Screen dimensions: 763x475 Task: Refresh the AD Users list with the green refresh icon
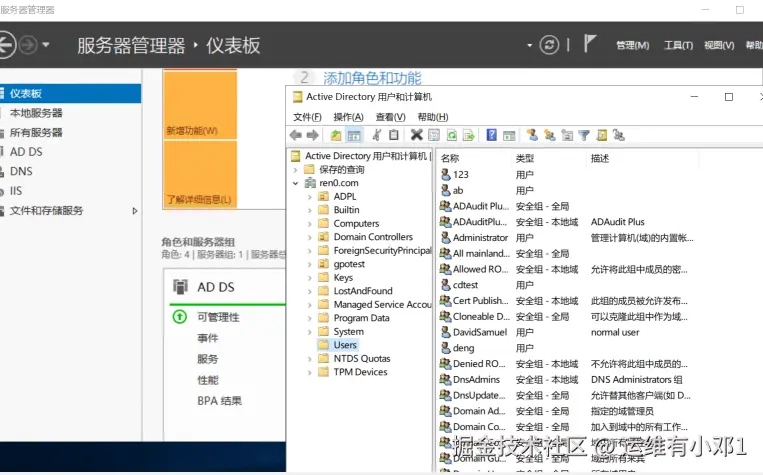[x=452, y=135]
